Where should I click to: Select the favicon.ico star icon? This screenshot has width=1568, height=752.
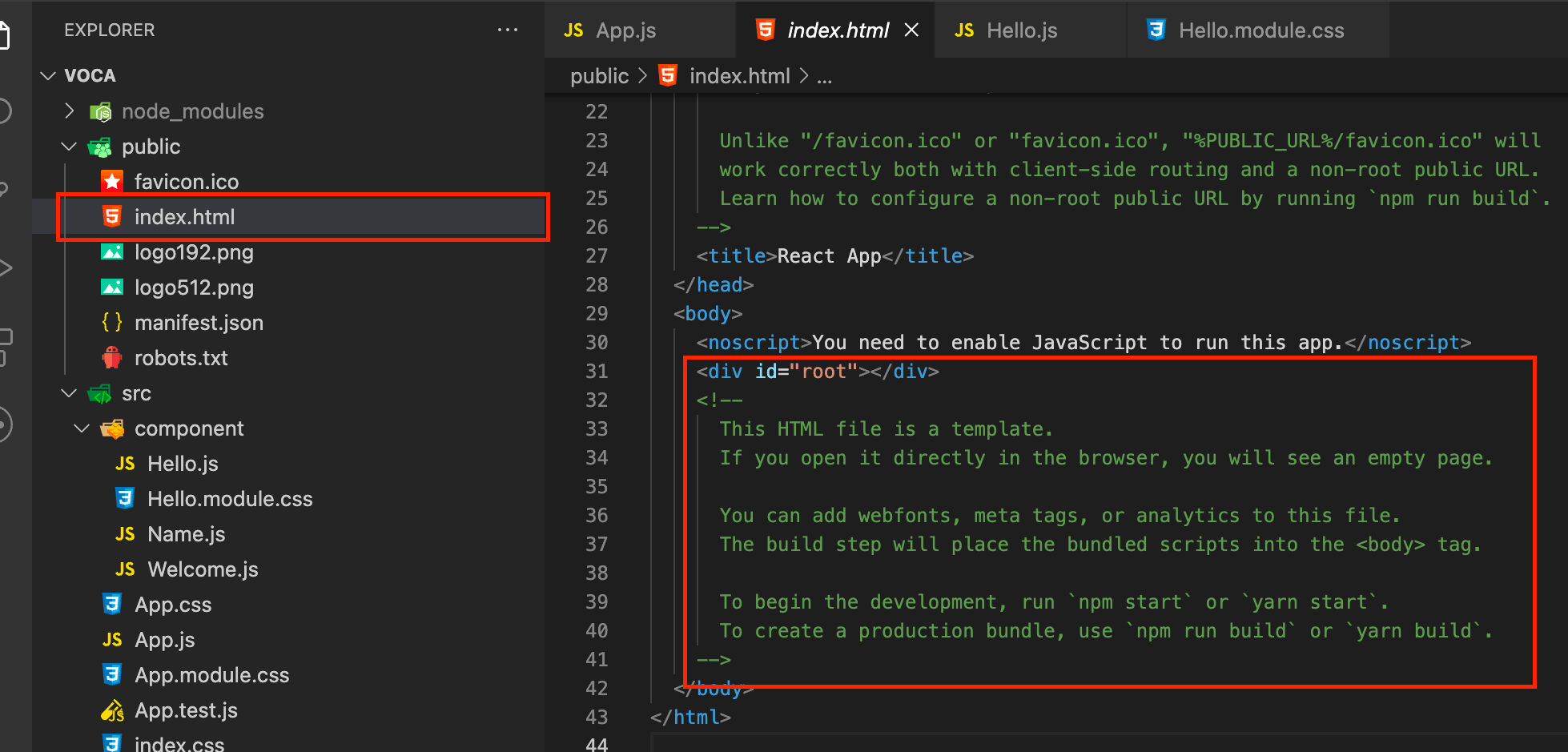112,181
